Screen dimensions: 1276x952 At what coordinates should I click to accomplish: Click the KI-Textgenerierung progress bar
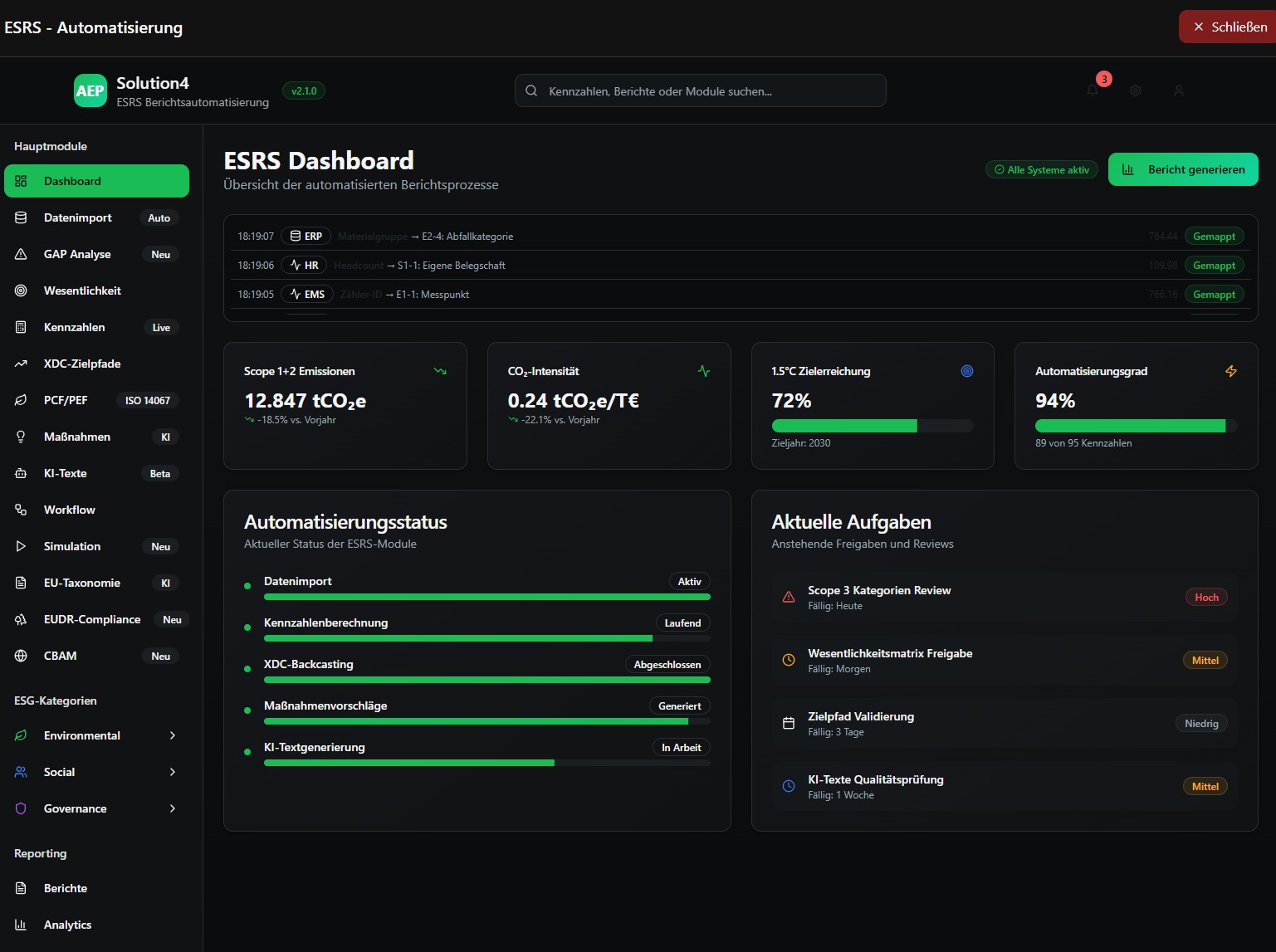click(x=486, y=763)
